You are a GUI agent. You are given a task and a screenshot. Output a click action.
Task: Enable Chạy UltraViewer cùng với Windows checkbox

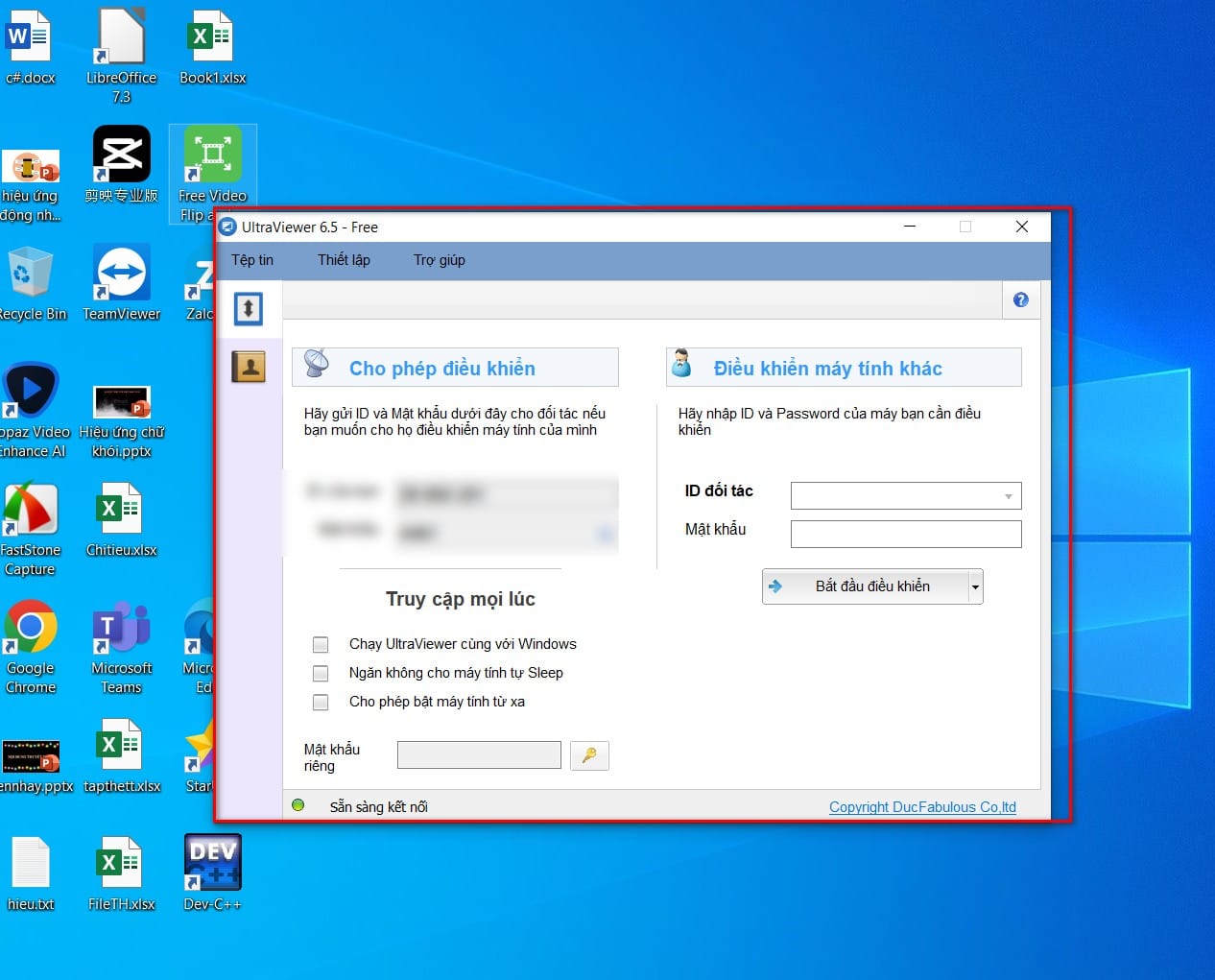[x=321, y=644]
